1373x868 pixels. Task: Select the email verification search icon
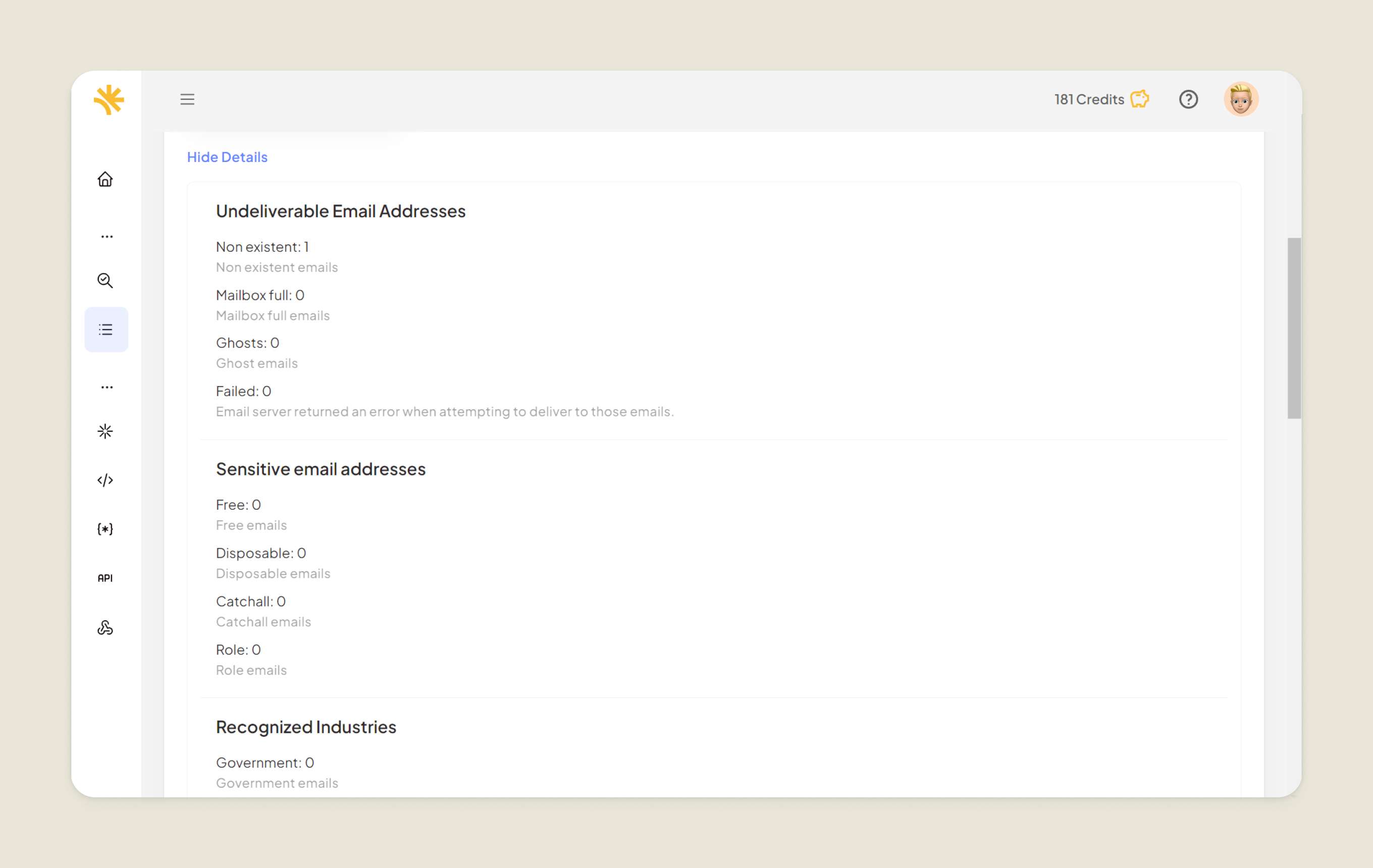point(105,281)
